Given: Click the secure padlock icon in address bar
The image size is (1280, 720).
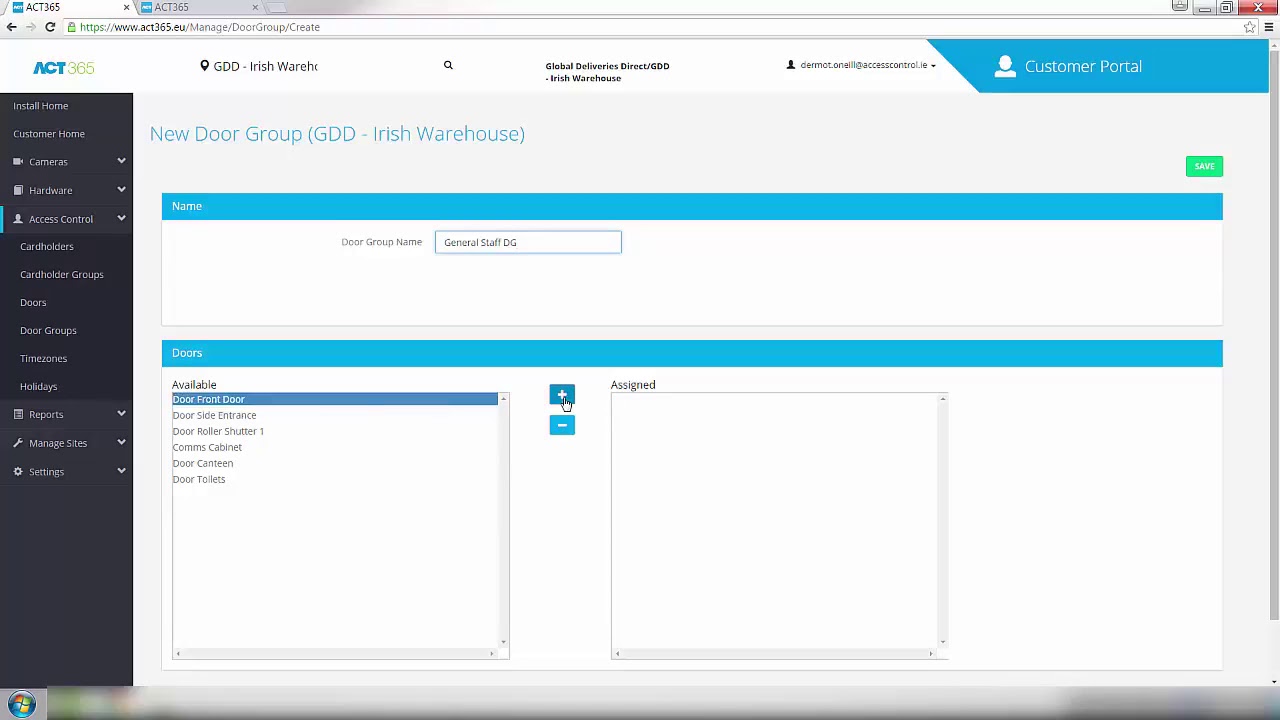Looking at the screenshot, I should point(72,27).
